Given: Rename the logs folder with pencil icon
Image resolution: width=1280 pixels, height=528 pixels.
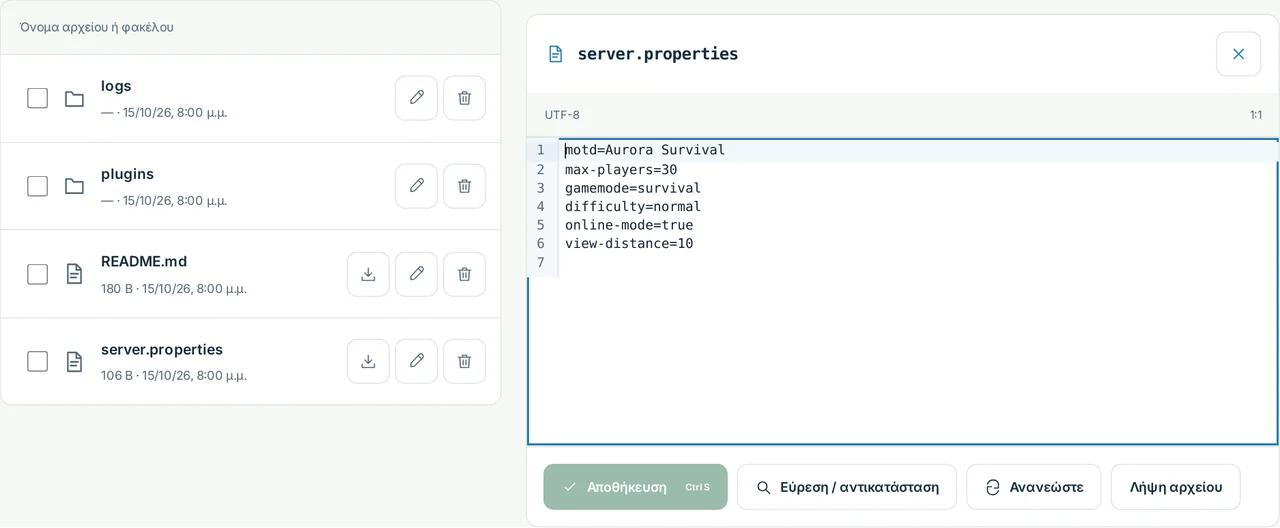Looking at the screenshot, I should pyautogui.click(x=416, y=98).
